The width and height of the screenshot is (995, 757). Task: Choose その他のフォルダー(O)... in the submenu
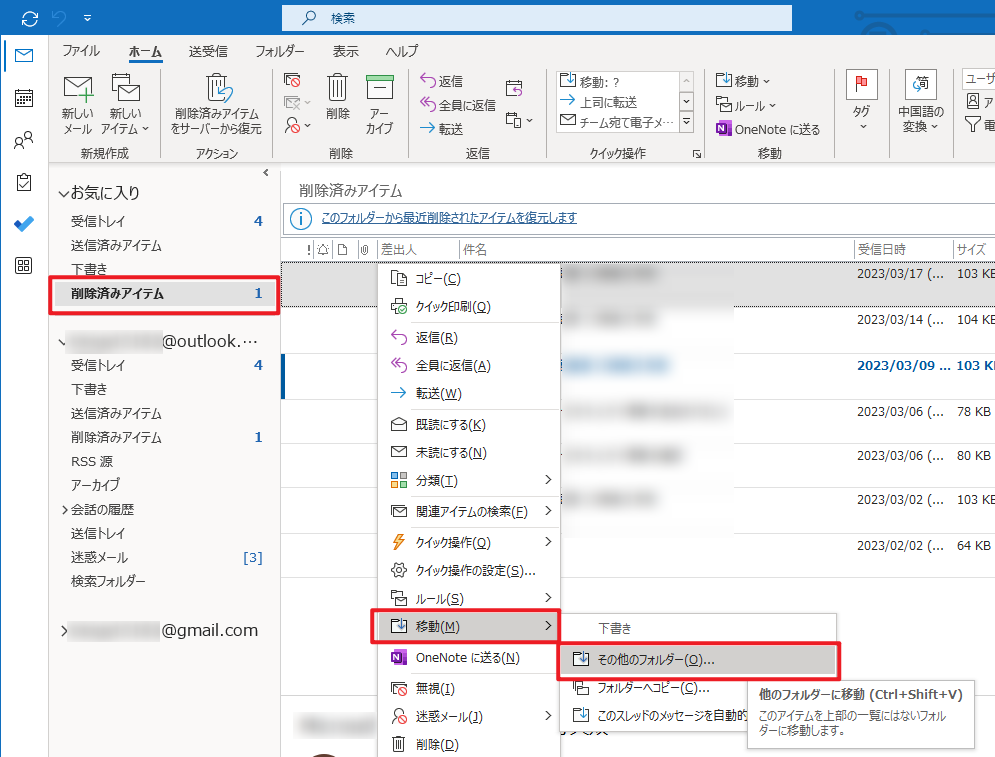699,660
